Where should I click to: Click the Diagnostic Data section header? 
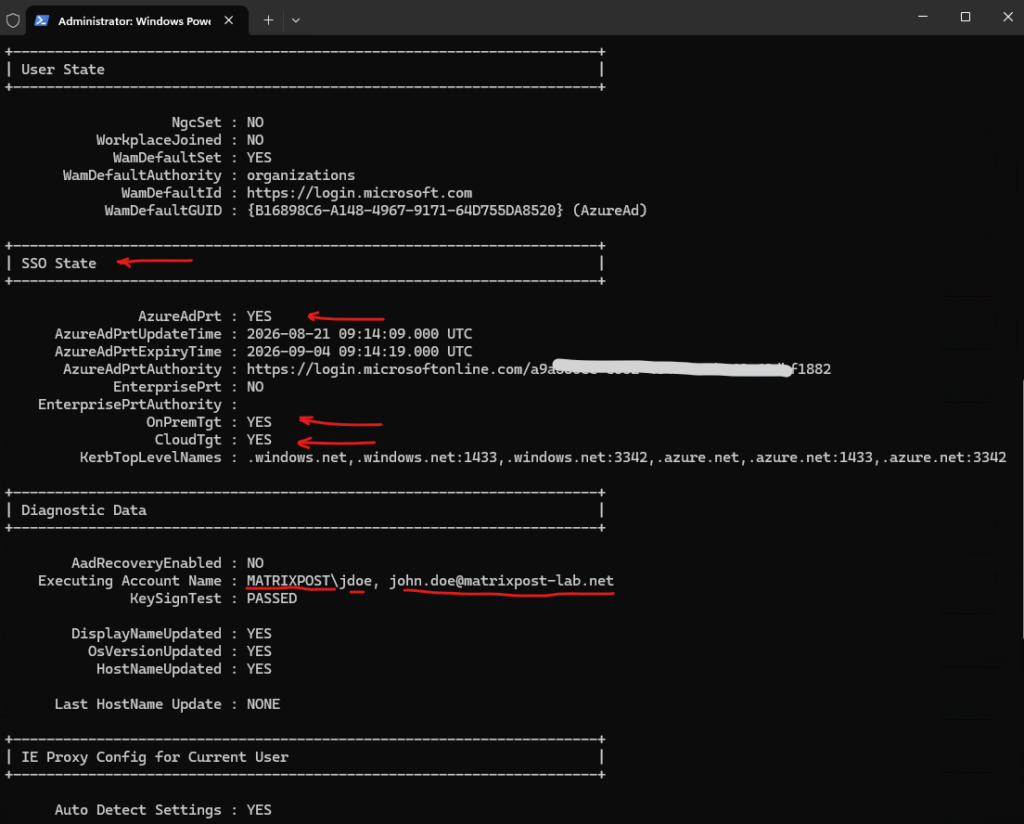coord(84,511)
